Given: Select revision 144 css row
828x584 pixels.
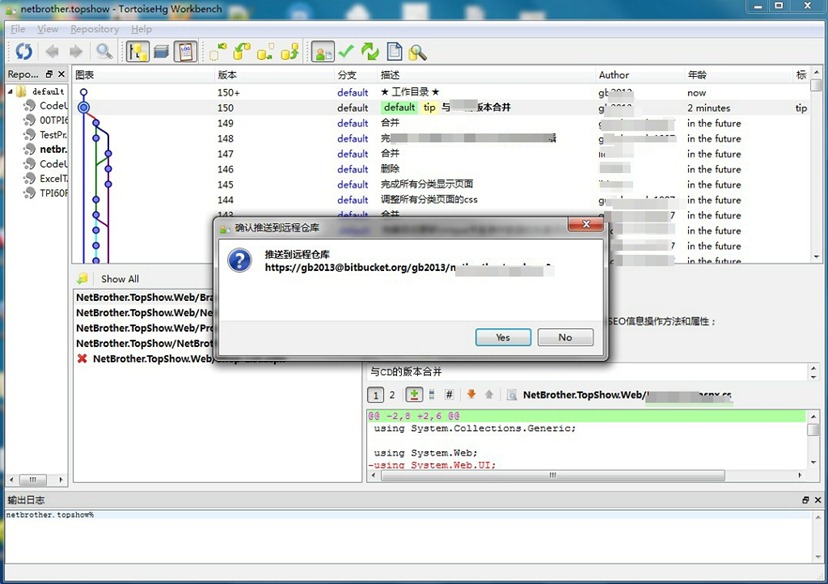Looking at the screenshot, I should coord(441,200).
